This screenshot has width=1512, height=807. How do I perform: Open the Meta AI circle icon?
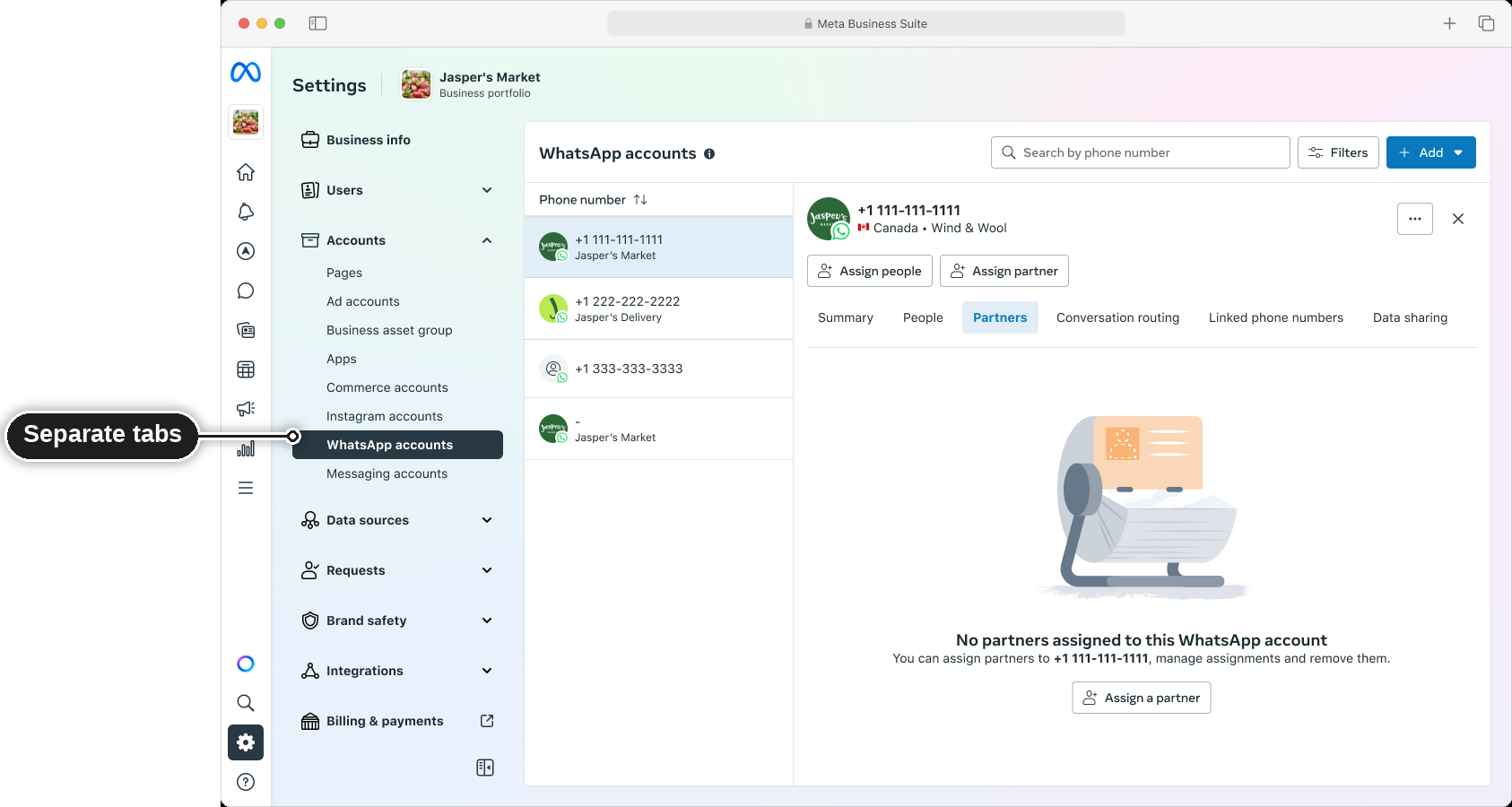coord(246,664)
